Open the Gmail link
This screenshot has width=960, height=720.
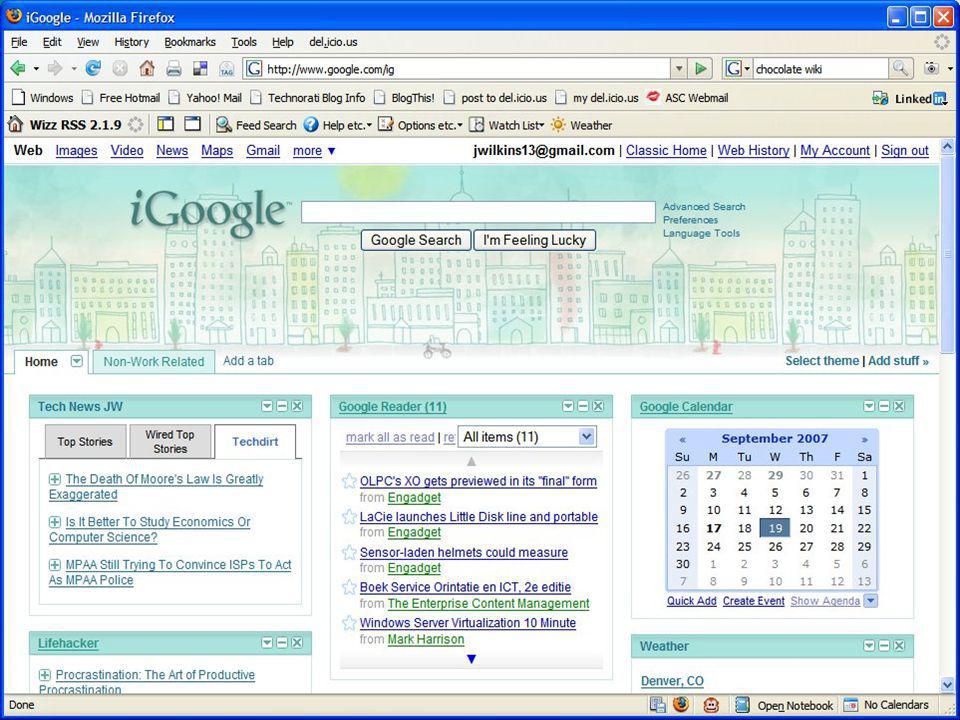(263, 151)
